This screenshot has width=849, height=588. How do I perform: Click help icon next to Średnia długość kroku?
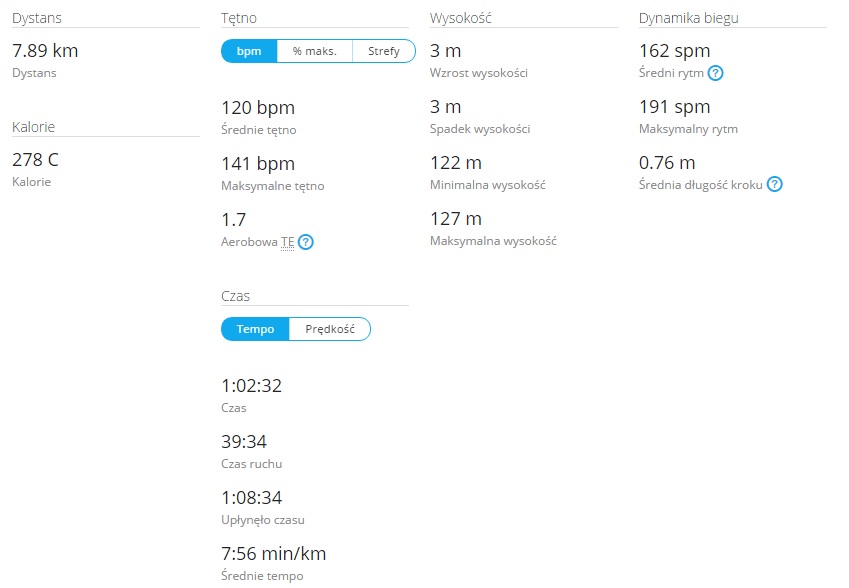[x=775, y=185]
